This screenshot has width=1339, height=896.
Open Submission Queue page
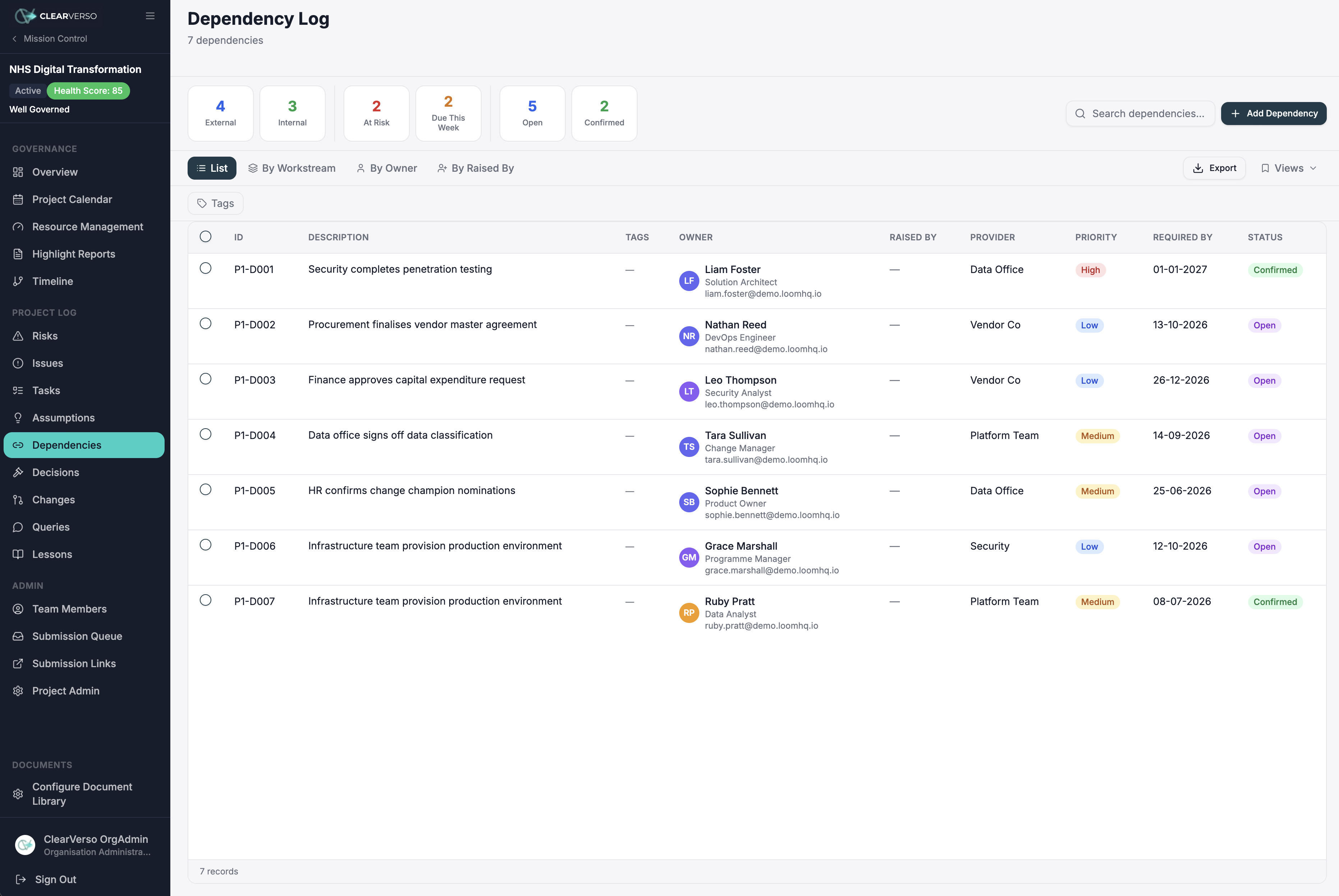[83, 637]
